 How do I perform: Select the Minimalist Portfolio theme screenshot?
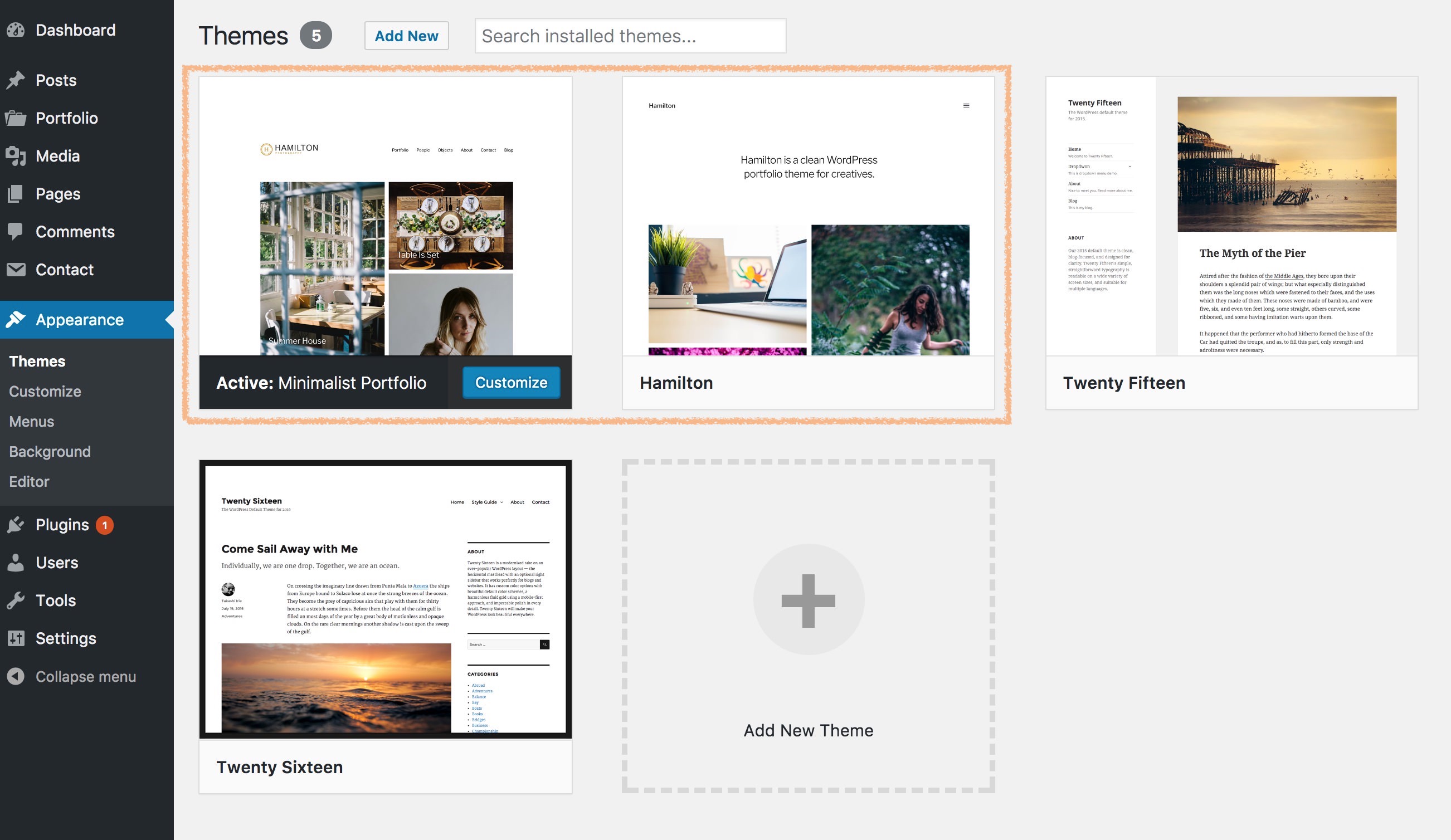click(x=386, y=216)
